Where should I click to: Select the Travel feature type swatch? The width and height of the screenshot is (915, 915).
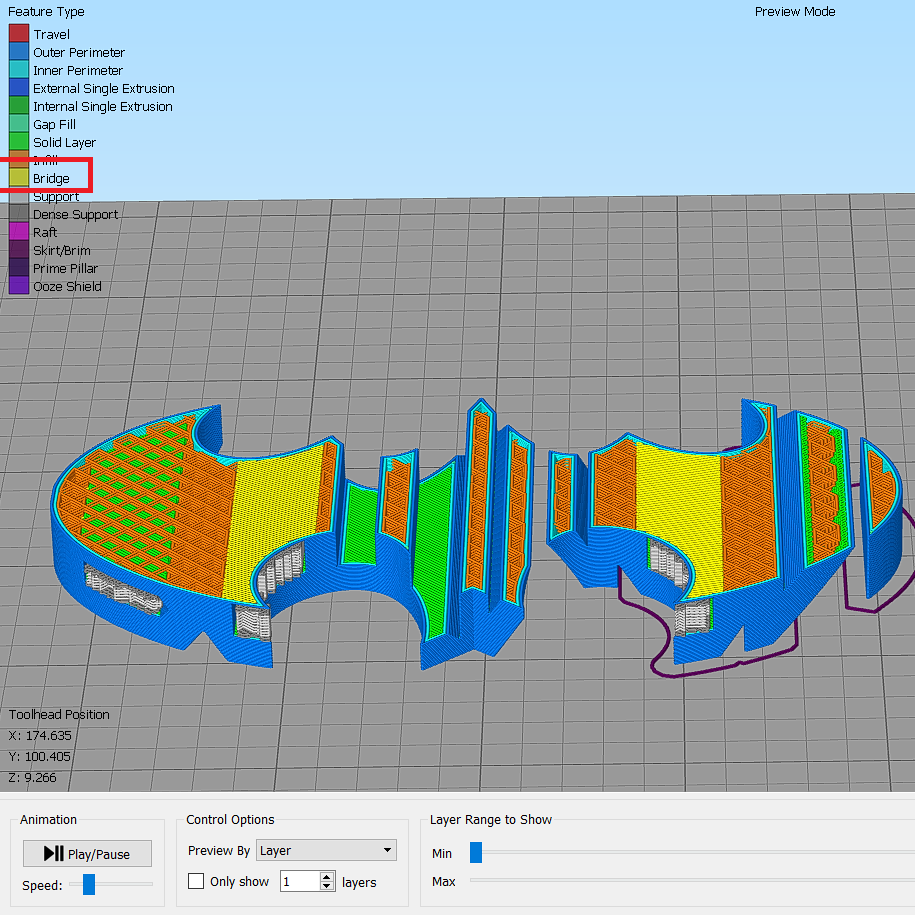(x=18, y=33)
